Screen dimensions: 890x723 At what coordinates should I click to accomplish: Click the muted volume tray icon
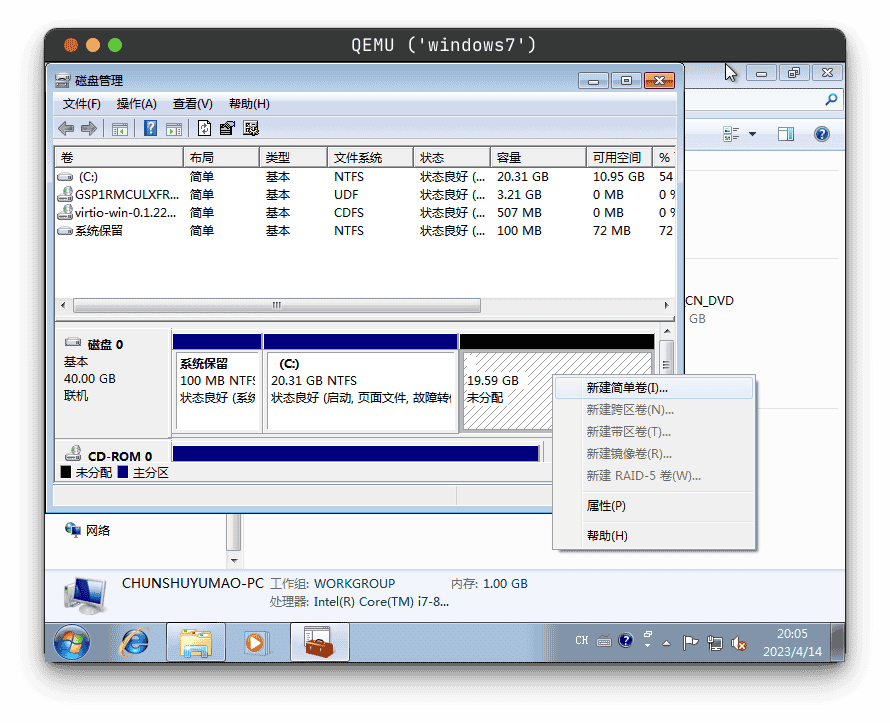[x=738, y=643]
